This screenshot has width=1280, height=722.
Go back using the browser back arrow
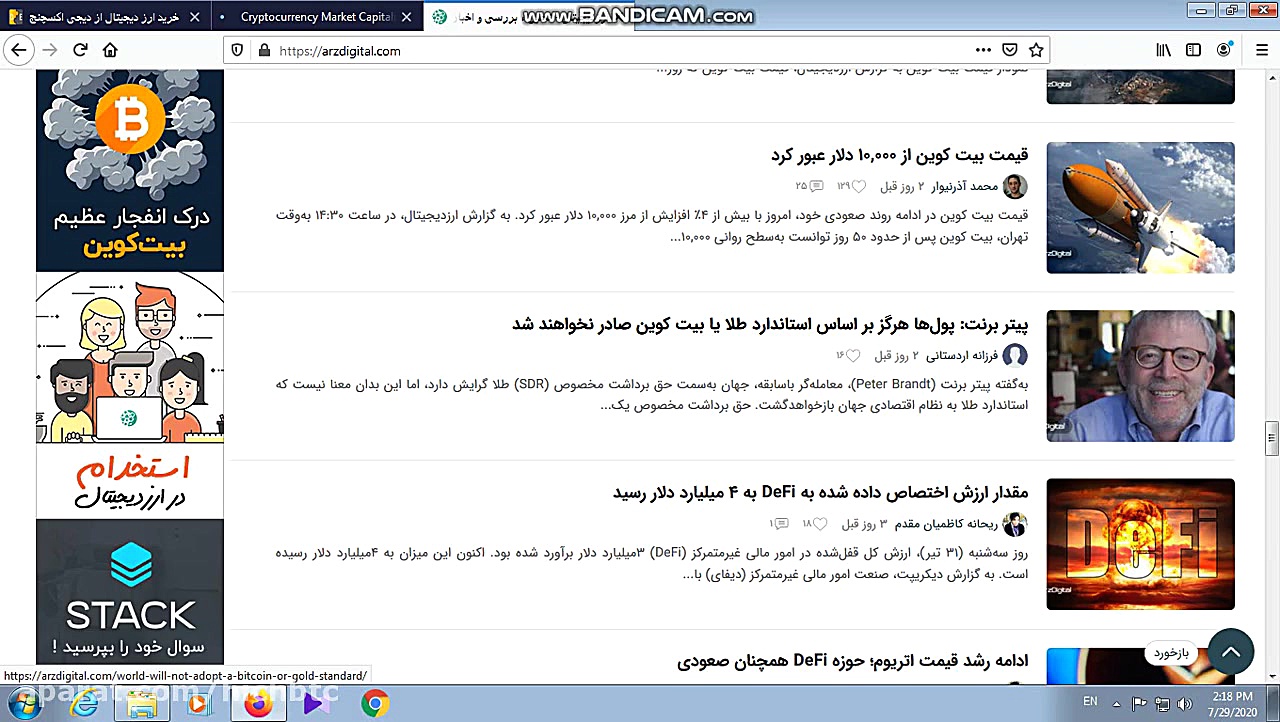[19, 50]
